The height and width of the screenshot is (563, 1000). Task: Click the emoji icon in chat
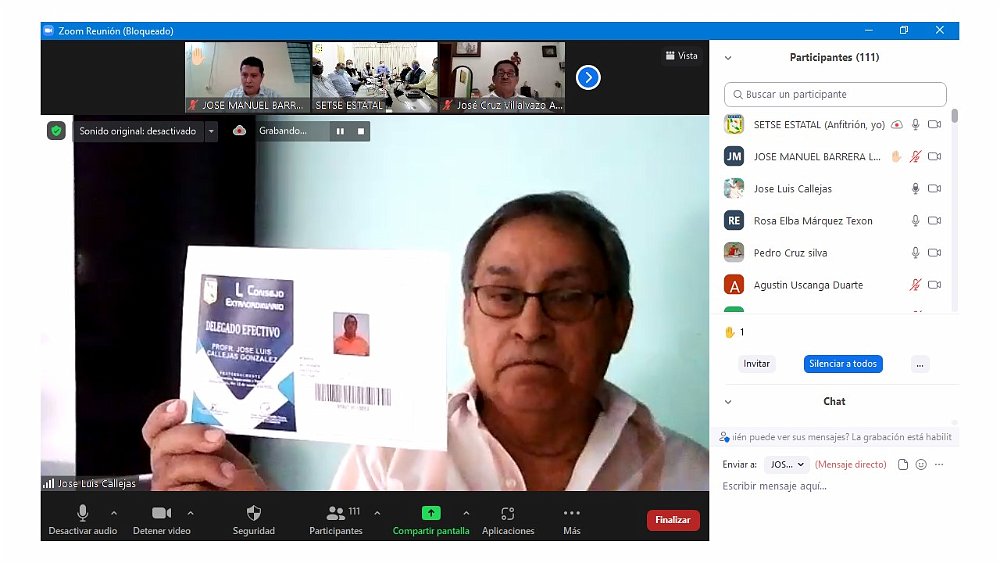[921, 465]
